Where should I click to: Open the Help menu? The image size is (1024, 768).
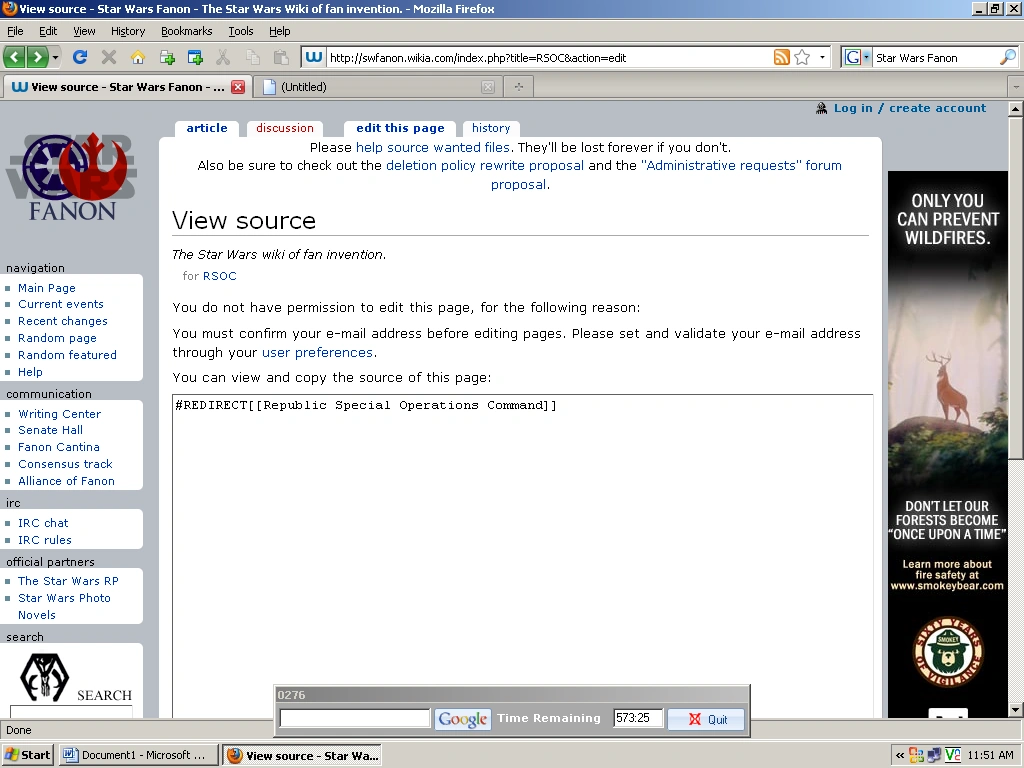point(280,31)
